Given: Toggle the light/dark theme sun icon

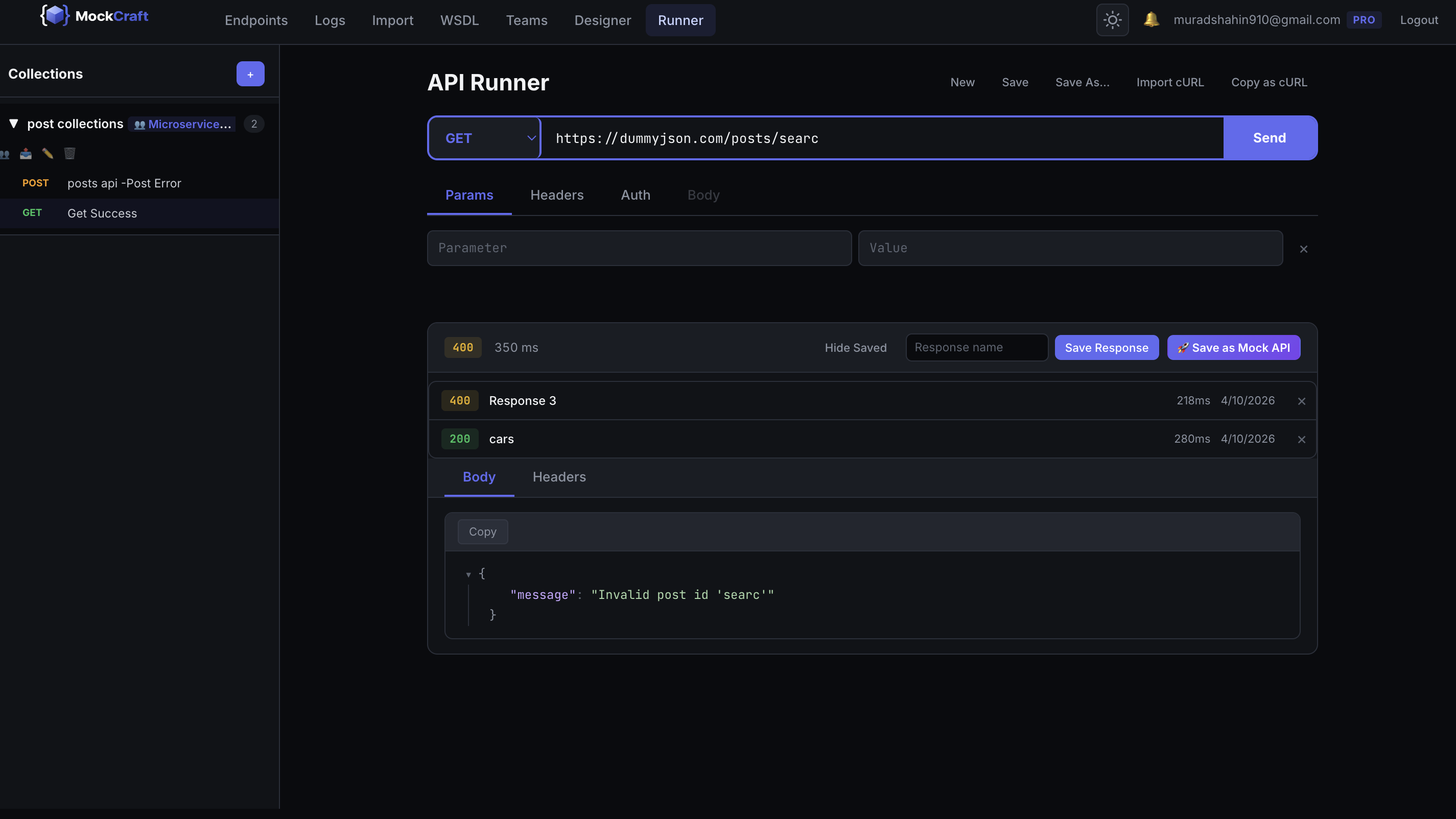Looking at the screenshot, I should tap(1112, 20).
